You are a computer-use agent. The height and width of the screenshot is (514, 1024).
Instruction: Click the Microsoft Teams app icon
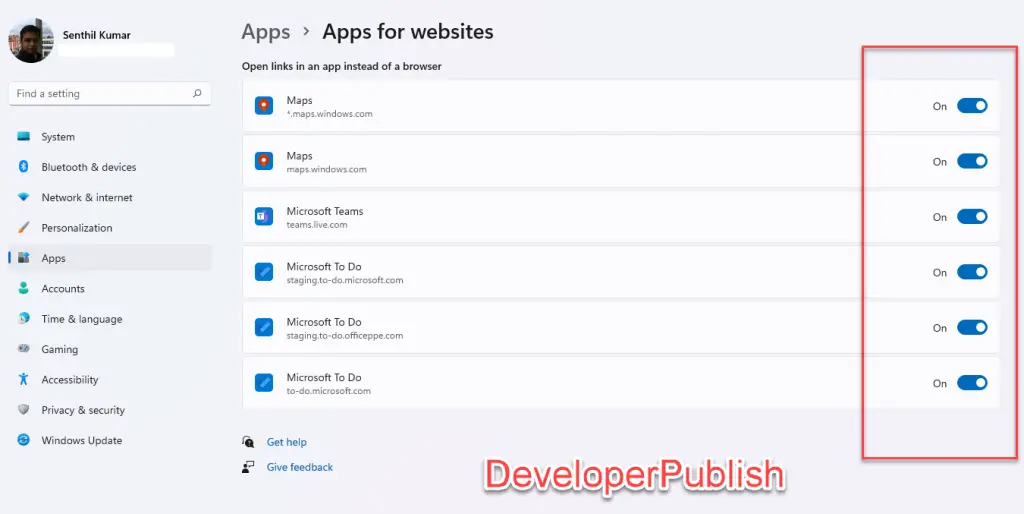264,217
